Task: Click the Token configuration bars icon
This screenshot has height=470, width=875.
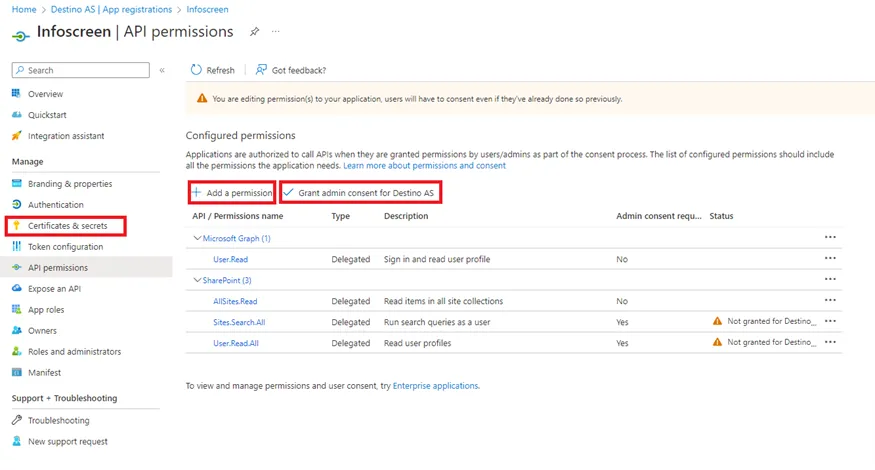Action: click(x=17, y=246)
